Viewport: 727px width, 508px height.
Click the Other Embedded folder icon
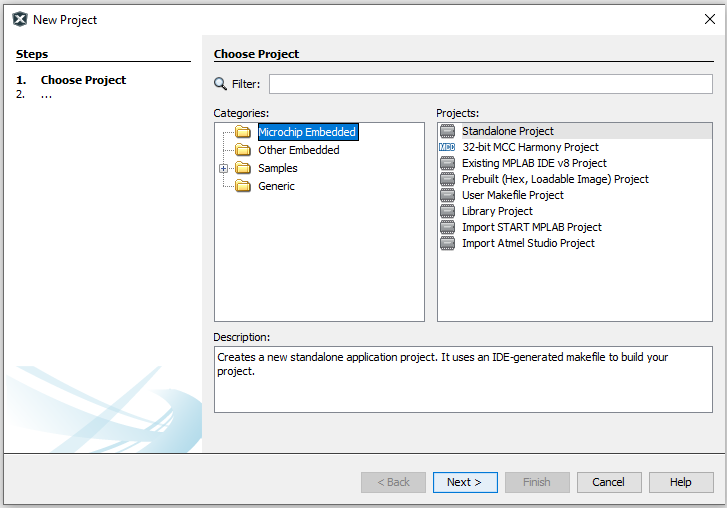tap(242, 150)
